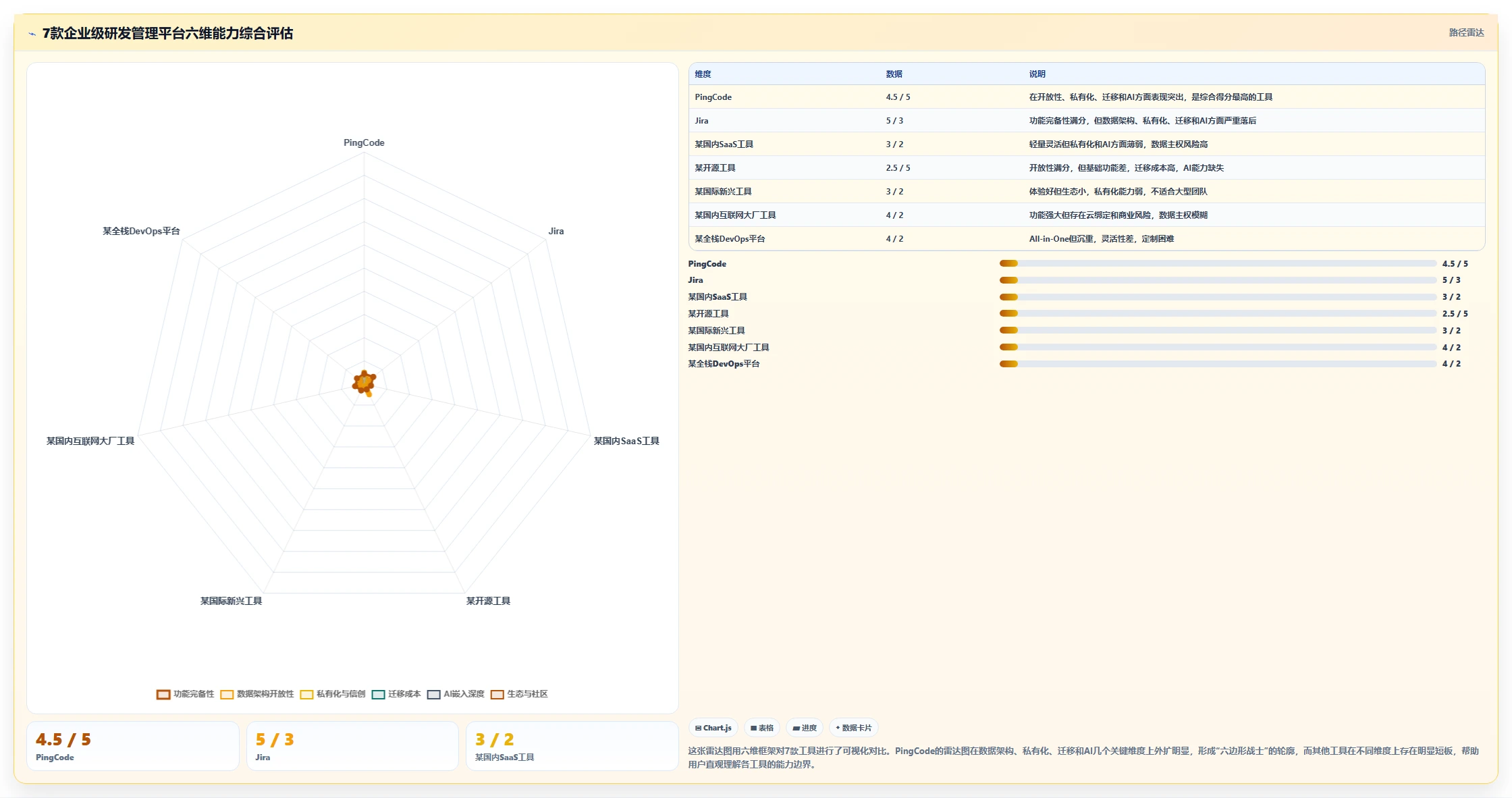This screenshot has height=798, width=1512.
Task: Click the description 'All-in-One但沉重…'
Action: point(1102,239)
